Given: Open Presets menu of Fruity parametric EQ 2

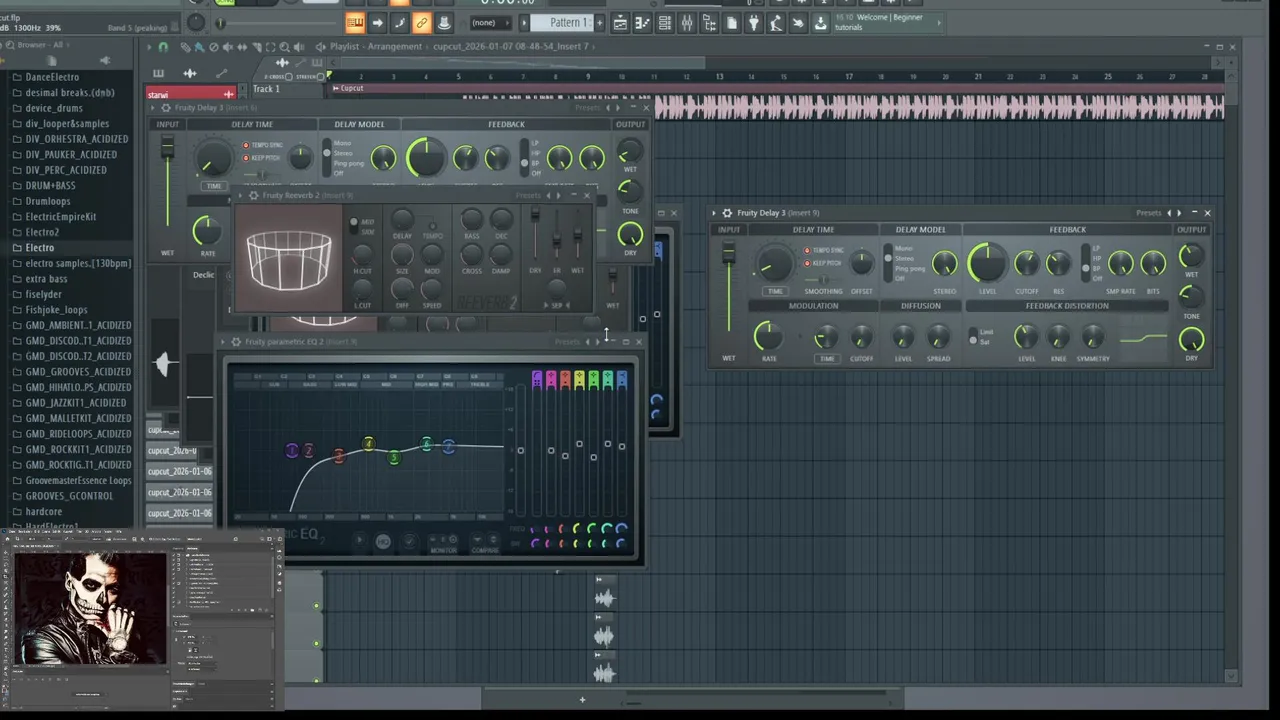Looking at the screenshot, I should pos(567,342).
